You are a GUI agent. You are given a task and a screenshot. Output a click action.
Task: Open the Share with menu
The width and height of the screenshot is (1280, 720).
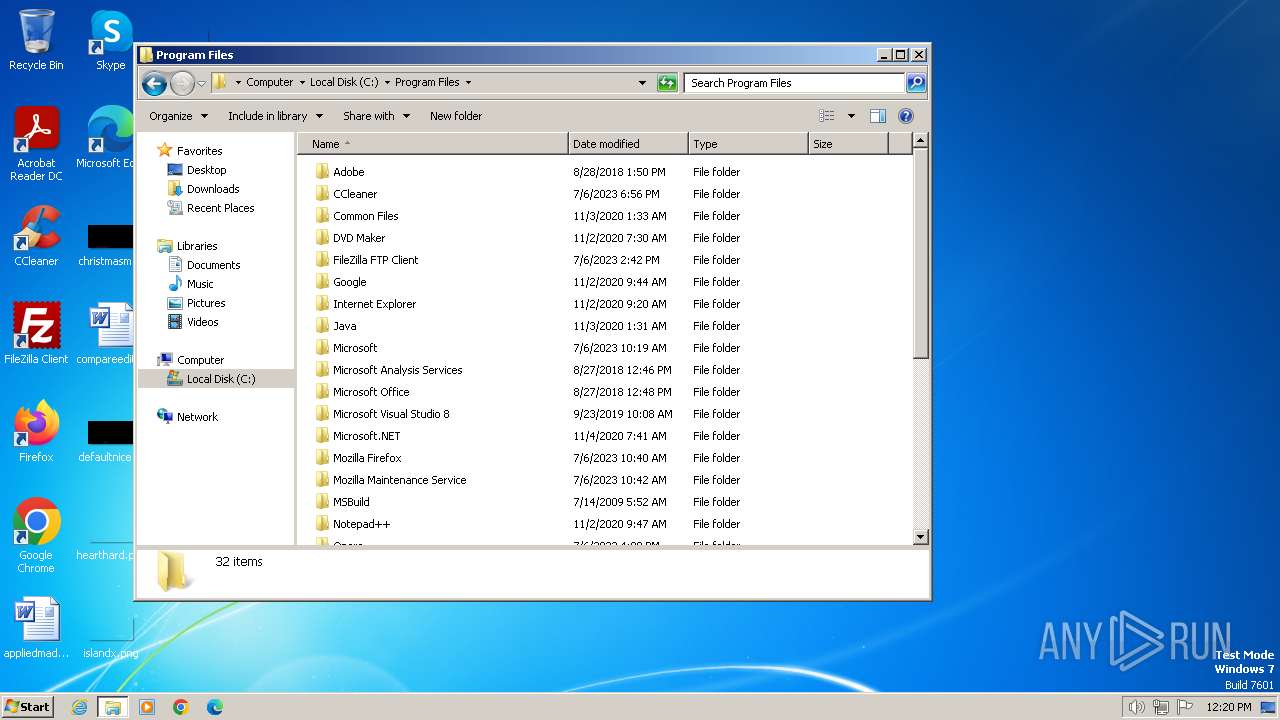376,116
